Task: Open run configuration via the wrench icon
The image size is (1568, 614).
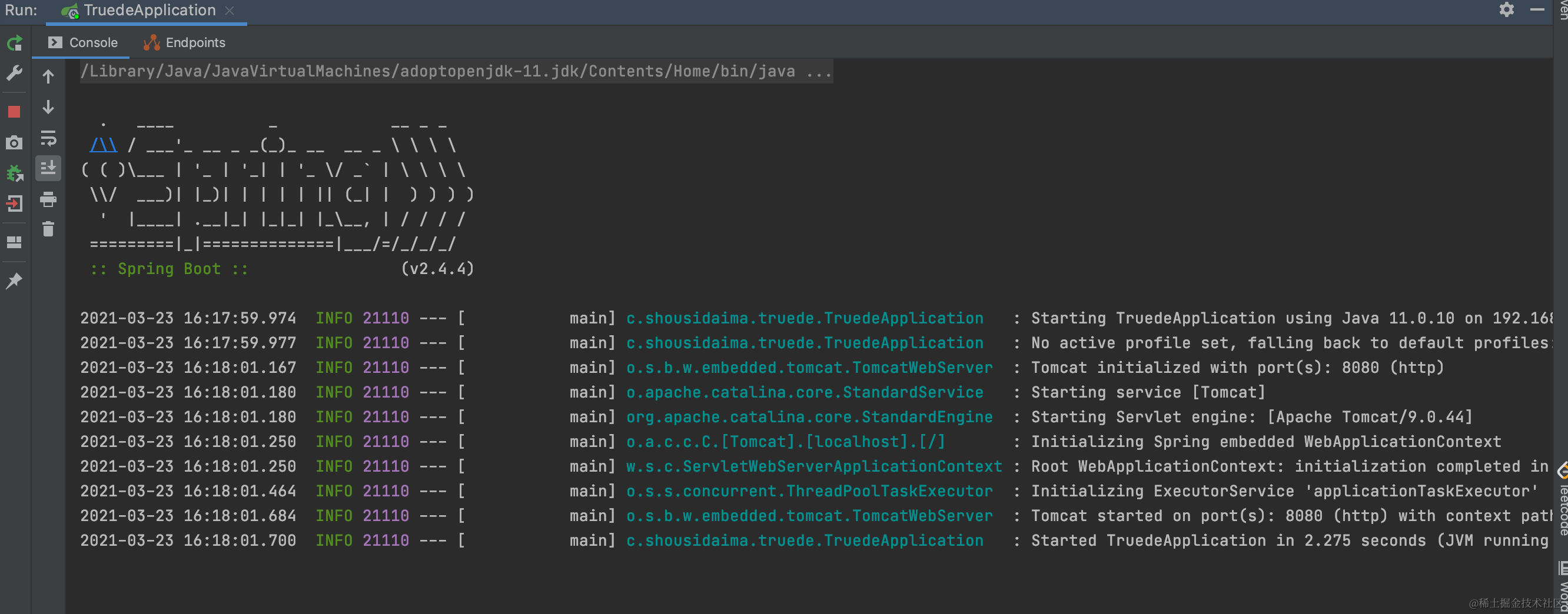Action: (15, 74)
